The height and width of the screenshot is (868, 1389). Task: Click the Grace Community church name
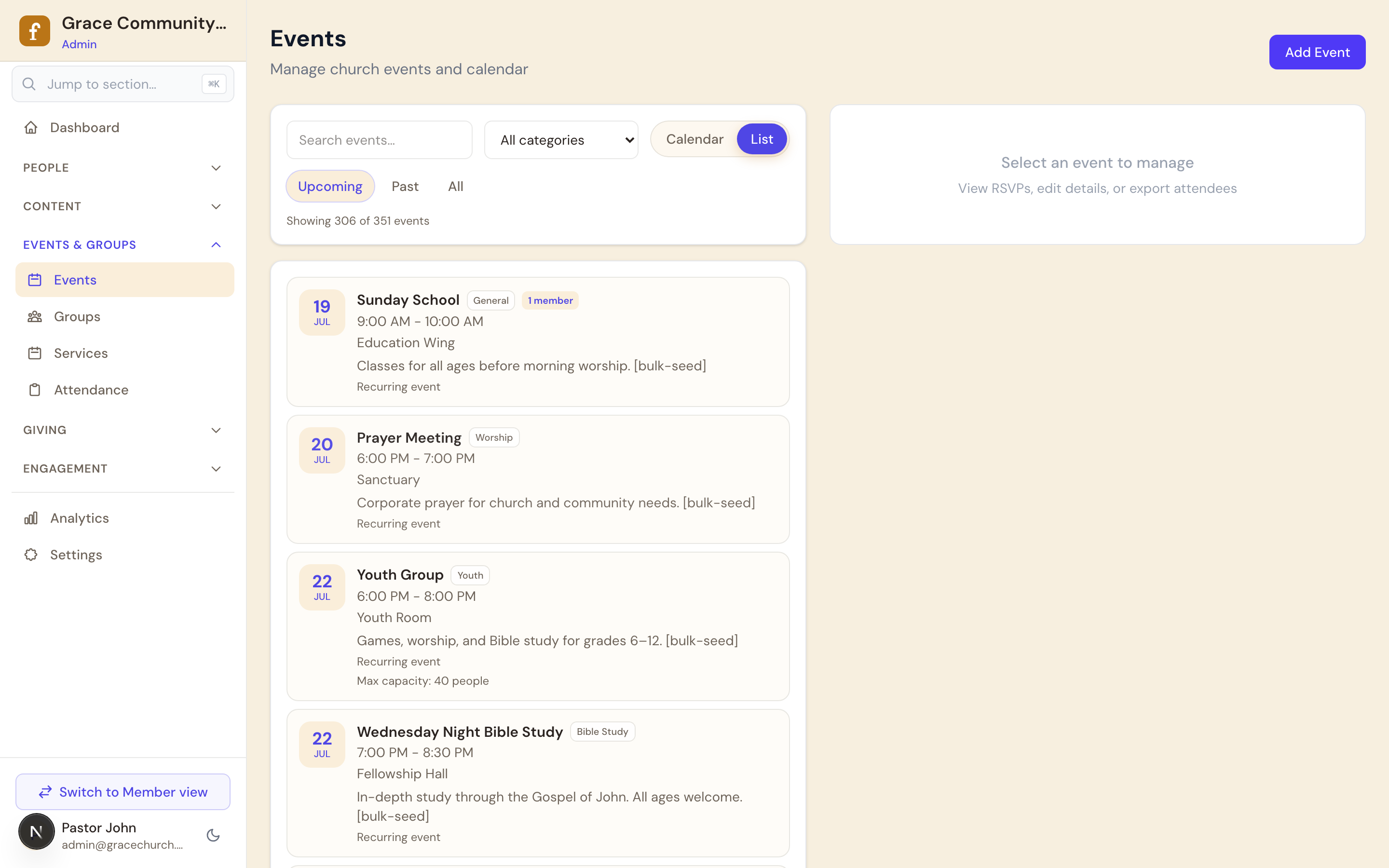pos(144,23)
